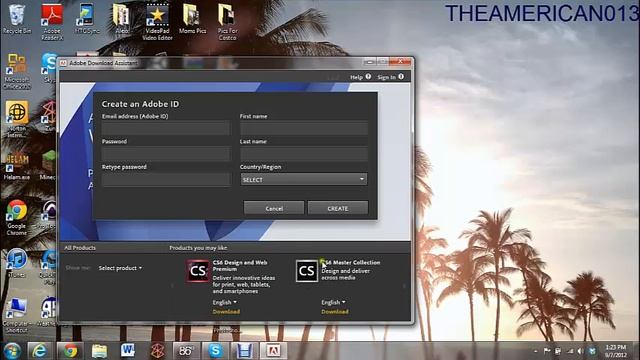Click the CREATE button
The image size is (640, 360).
point(338,208)
